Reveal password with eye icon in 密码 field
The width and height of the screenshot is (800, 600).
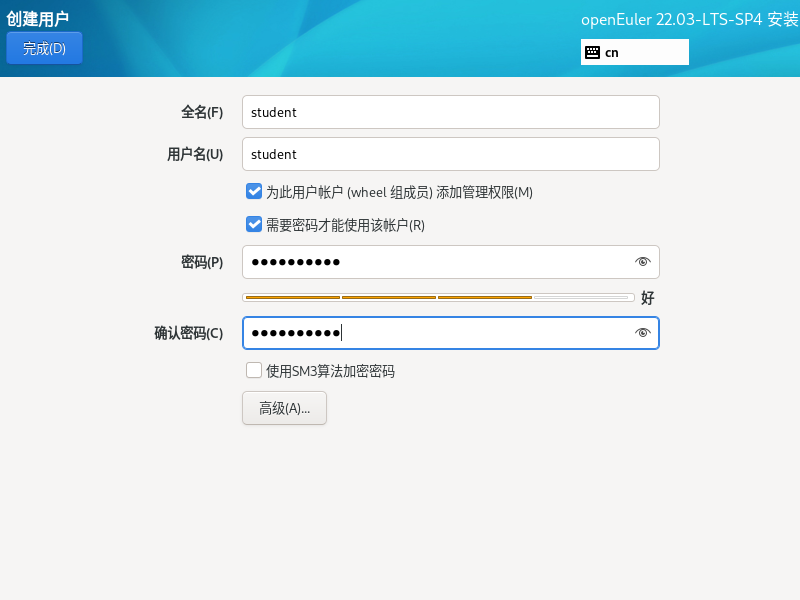click(642, 262)
